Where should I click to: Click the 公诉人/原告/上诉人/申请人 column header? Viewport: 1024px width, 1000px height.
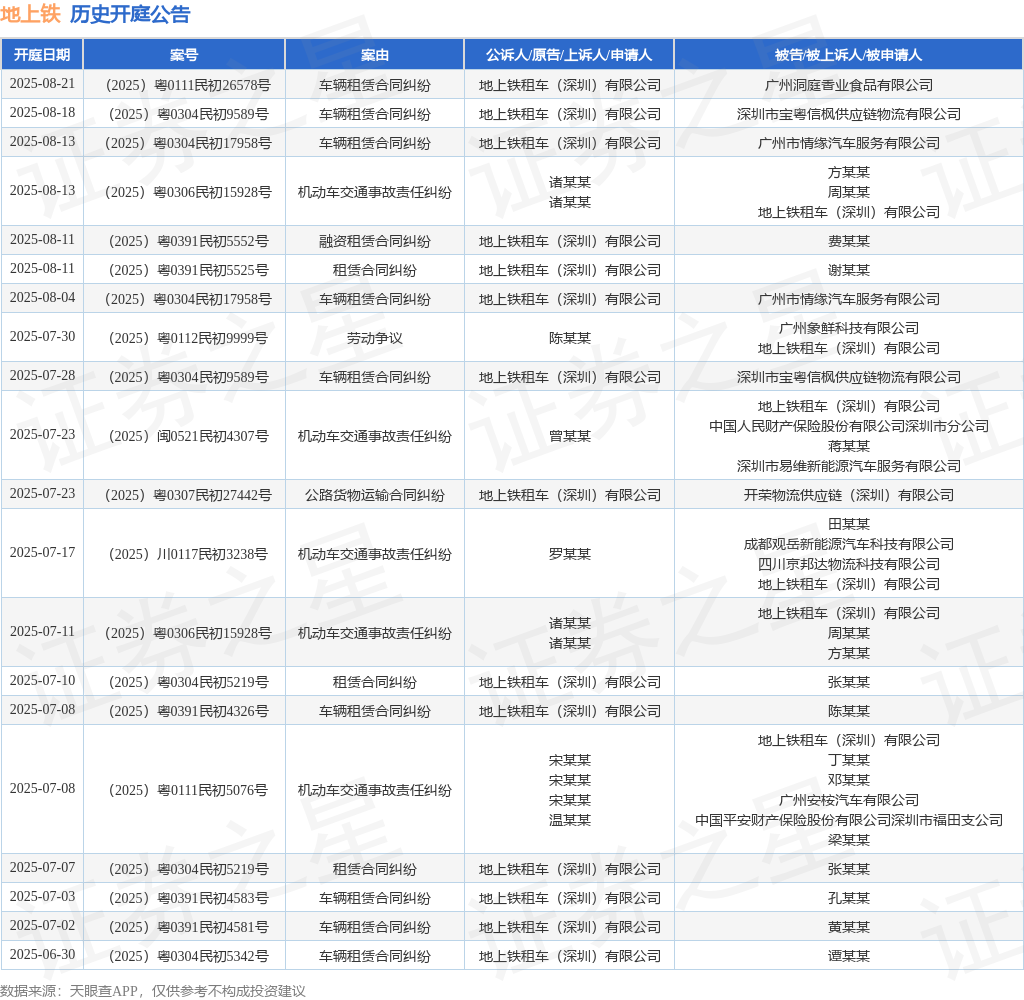click(x=568, y=55)
